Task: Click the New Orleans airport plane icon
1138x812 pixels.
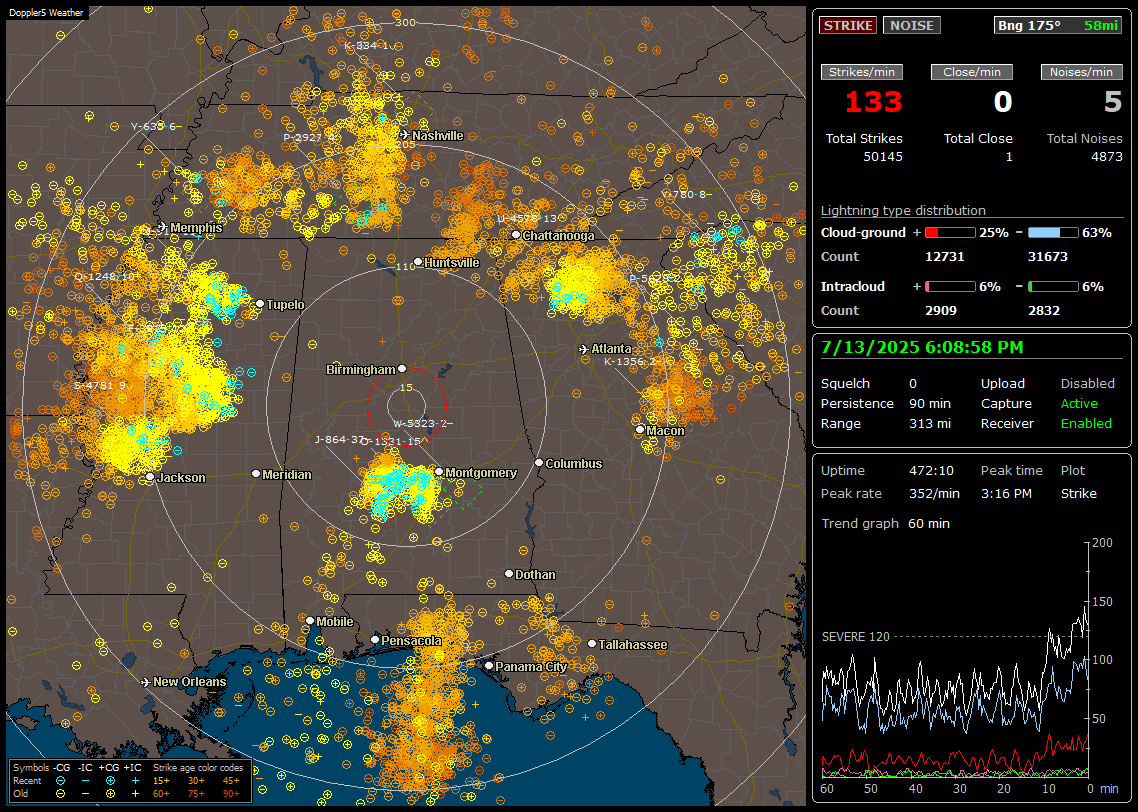Action: tap(145, 682)
